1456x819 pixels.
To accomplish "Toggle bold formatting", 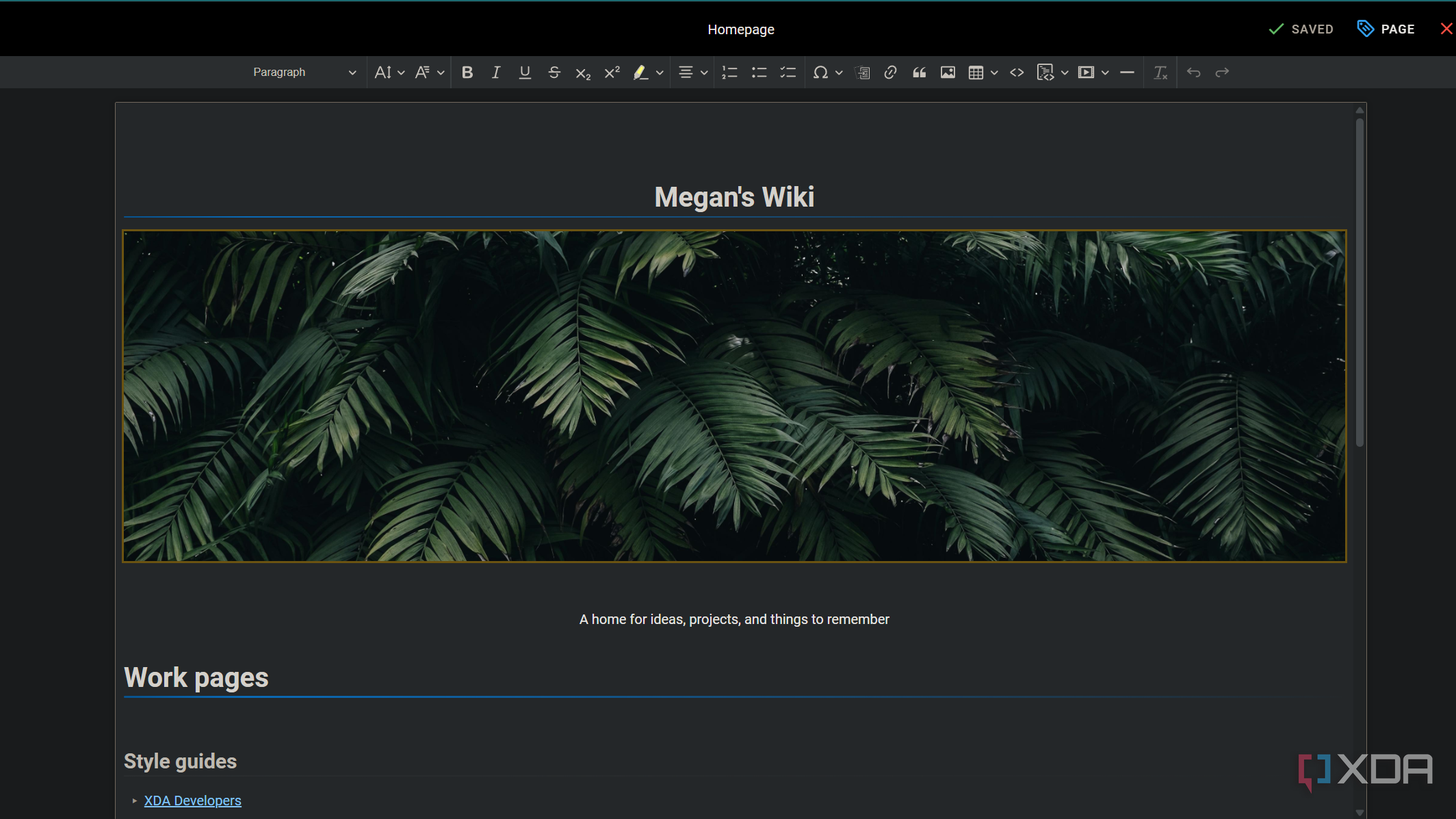I will click(x=467, y=73).
